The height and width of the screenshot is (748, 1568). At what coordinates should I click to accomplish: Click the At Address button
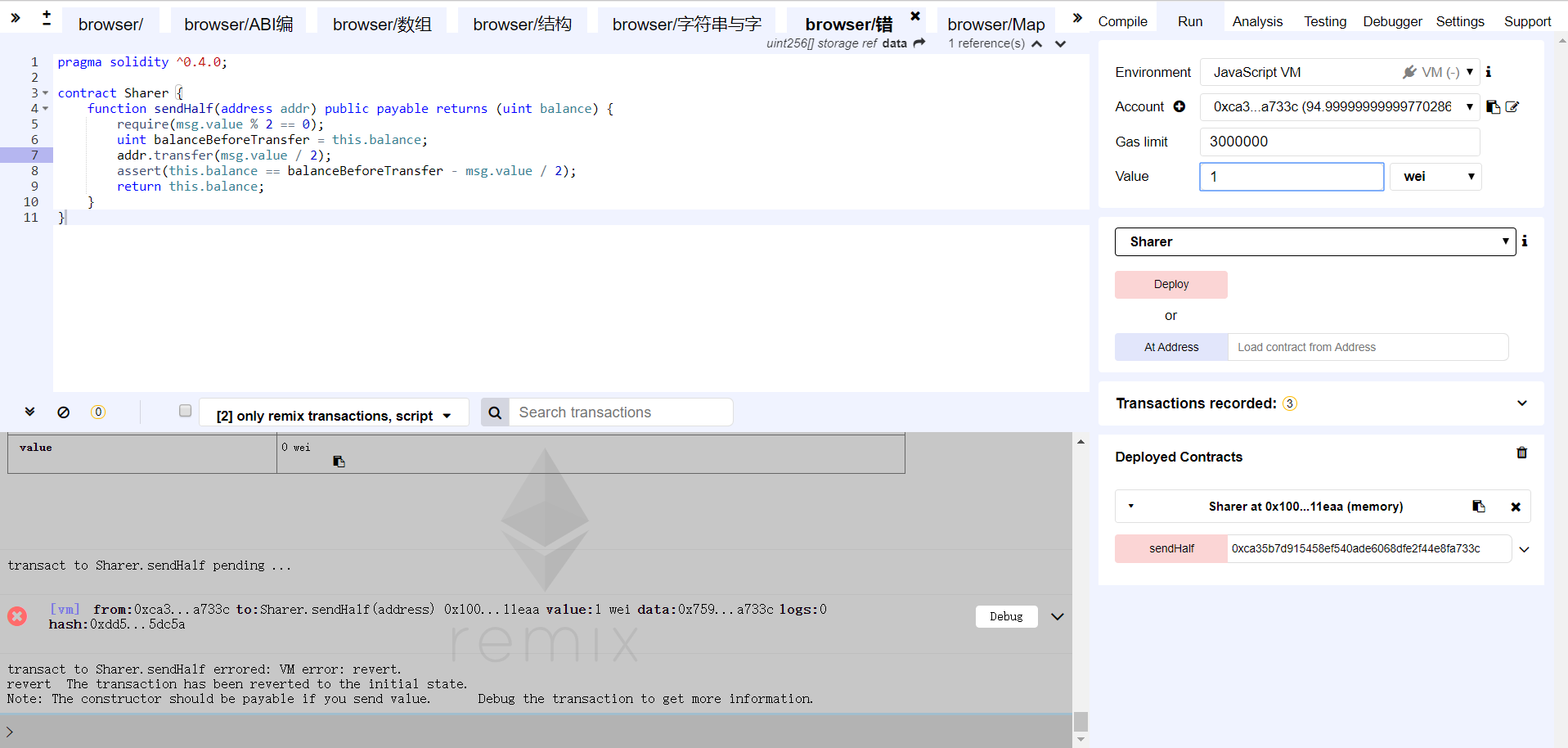click(1170, 347)
